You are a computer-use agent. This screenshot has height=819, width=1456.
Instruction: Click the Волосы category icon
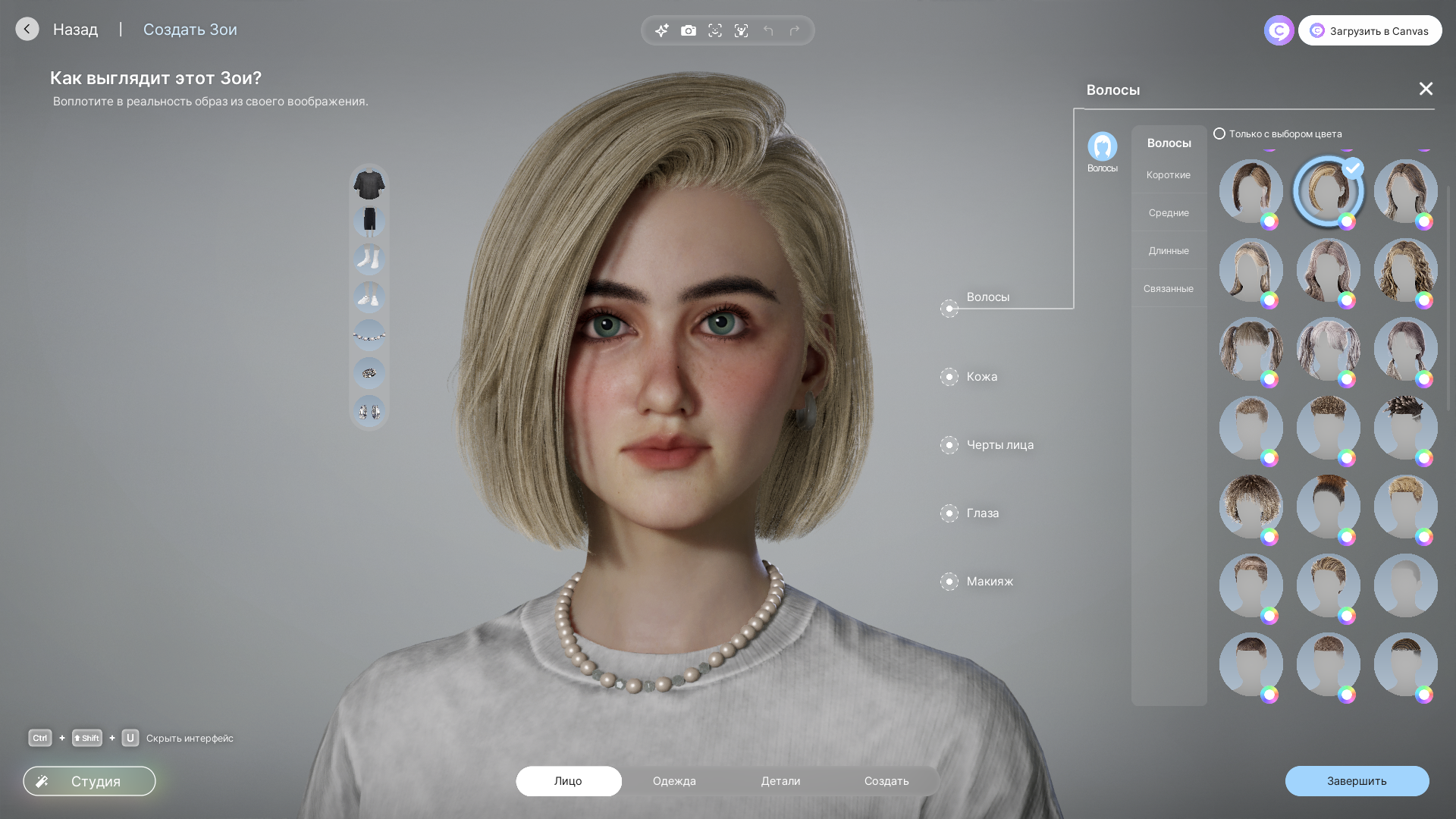pyautogui.click(x=1103, y=152)
